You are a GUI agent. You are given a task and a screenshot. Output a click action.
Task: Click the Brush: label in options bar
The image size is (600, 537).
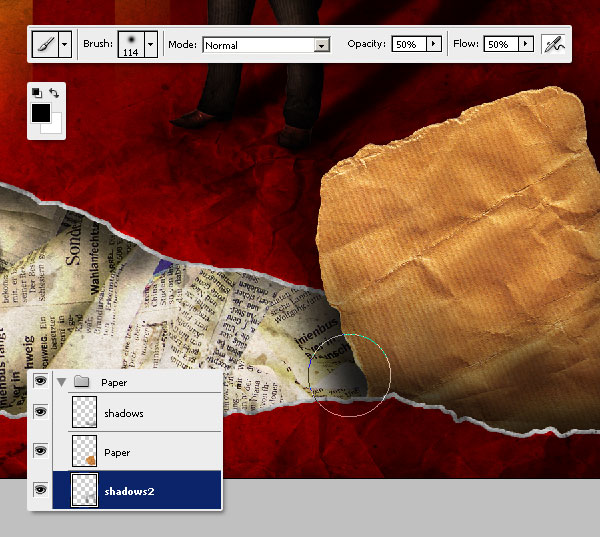[x=98, y=44]
